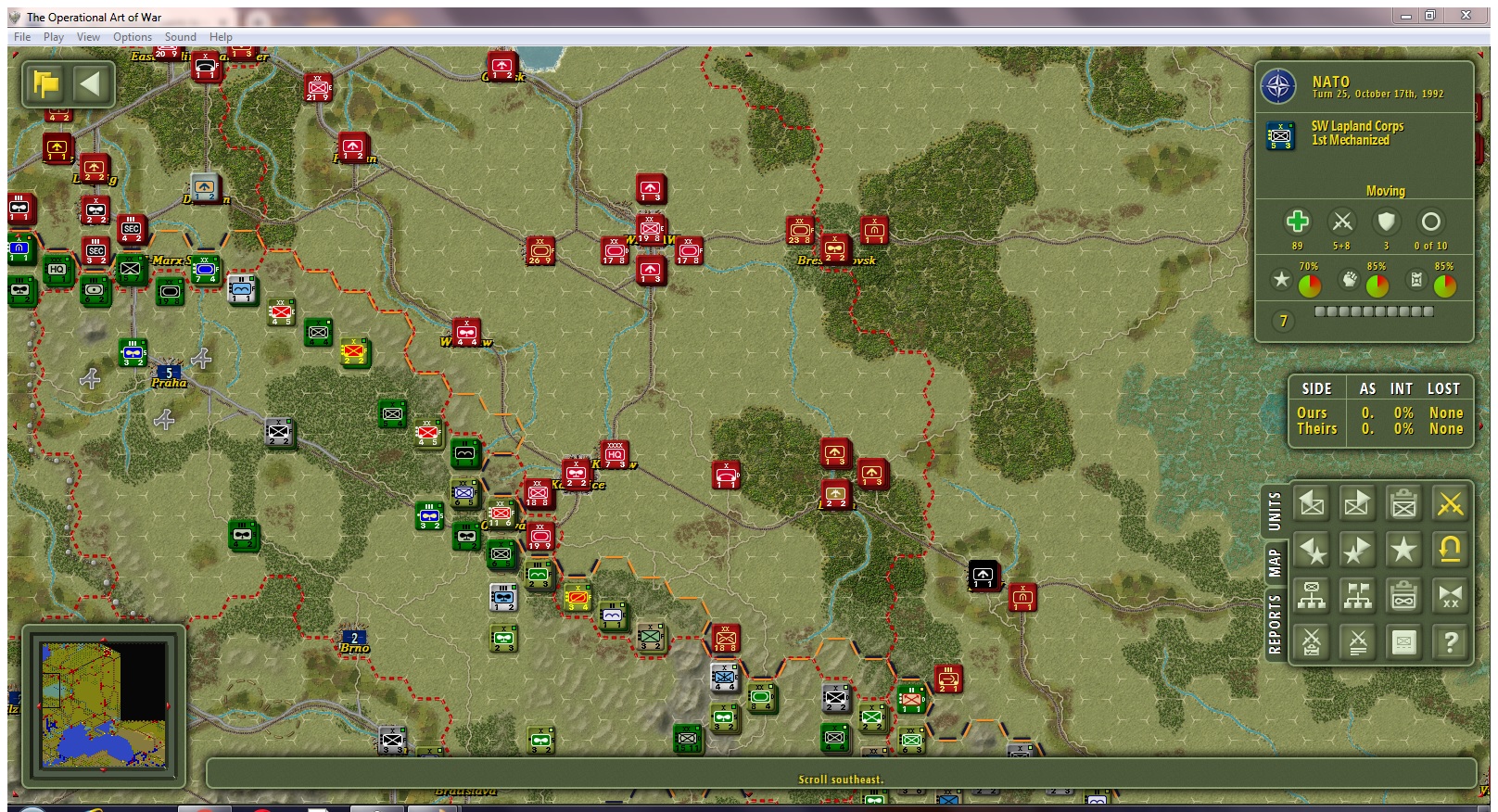Click the left-pointing triangle button beside the flag
Screen dimensions: 1498x812
(91, 84)
